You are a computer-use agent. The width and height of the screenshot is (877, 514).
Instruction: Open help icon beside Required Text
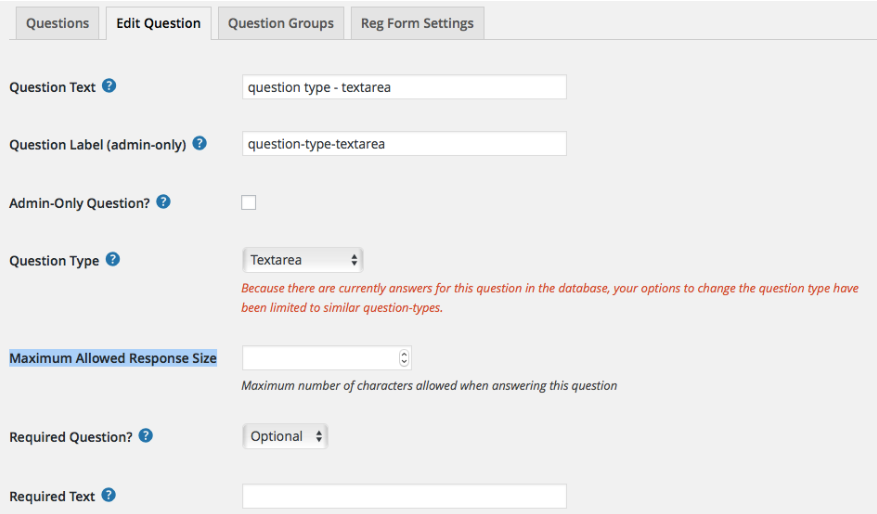pos(109,495)
